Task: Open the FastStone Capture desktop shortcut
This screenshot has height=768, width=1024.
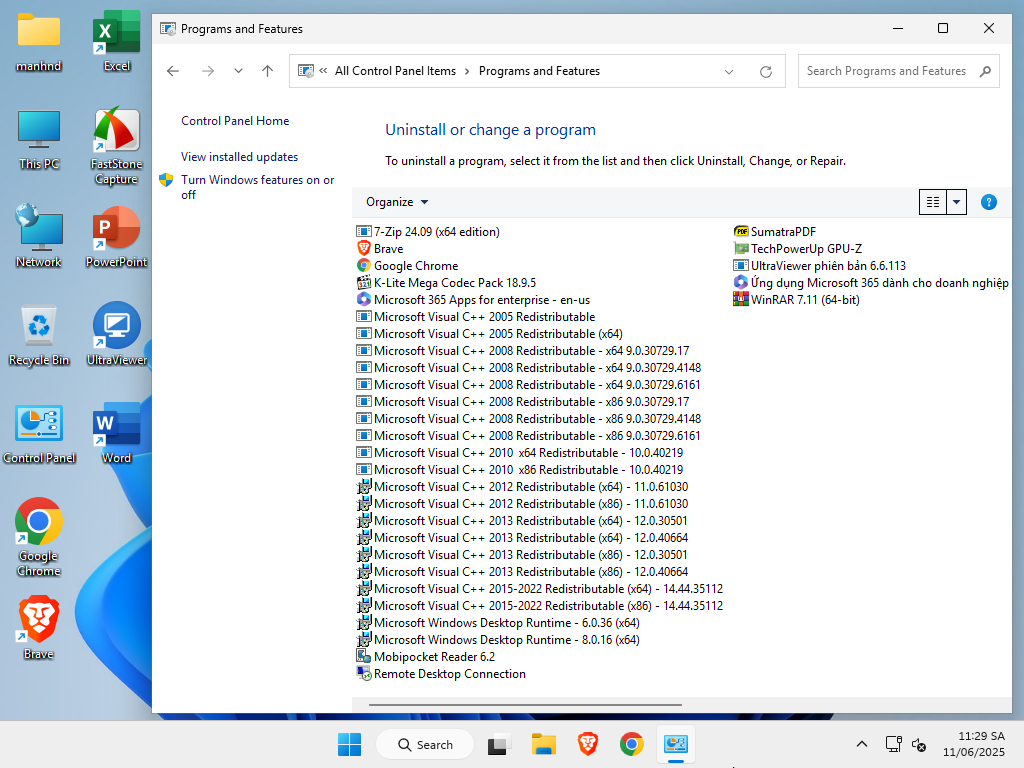Action: click(116, 146)
